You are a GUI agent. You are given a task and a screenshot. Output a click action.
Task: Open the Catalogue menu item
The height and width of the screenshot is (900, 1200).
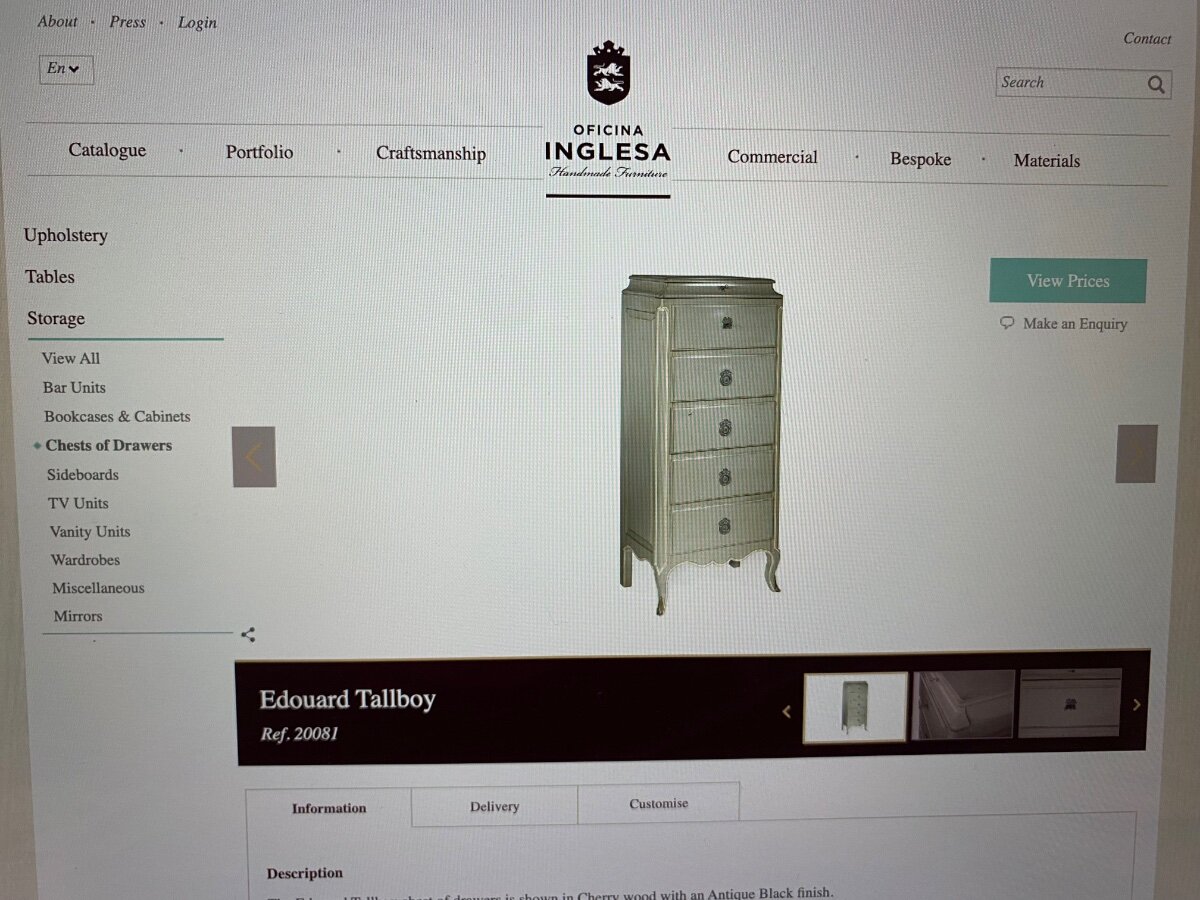click(107, 150)
